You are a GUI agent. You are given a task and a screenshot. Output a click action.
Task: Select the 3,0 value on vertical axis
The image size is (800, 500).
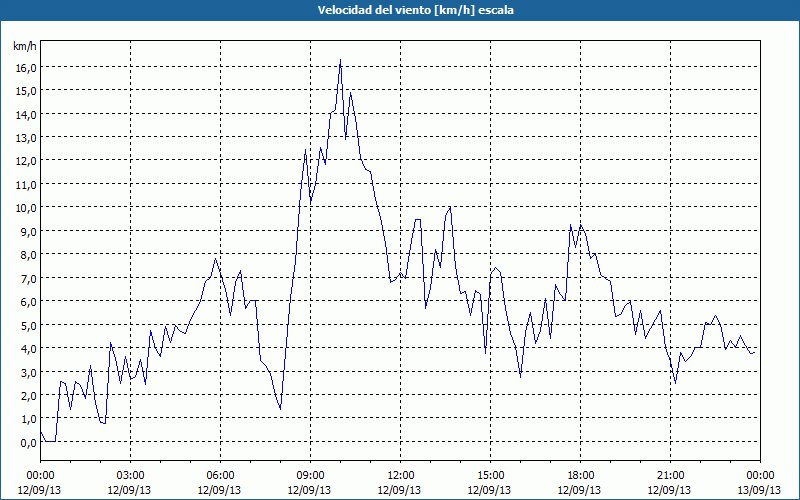pos(30,372)
